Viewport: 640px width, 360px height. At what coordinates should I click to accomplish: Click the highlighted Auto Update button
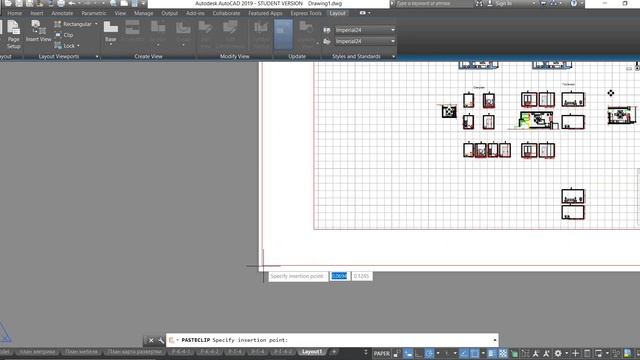pos(283,35)
